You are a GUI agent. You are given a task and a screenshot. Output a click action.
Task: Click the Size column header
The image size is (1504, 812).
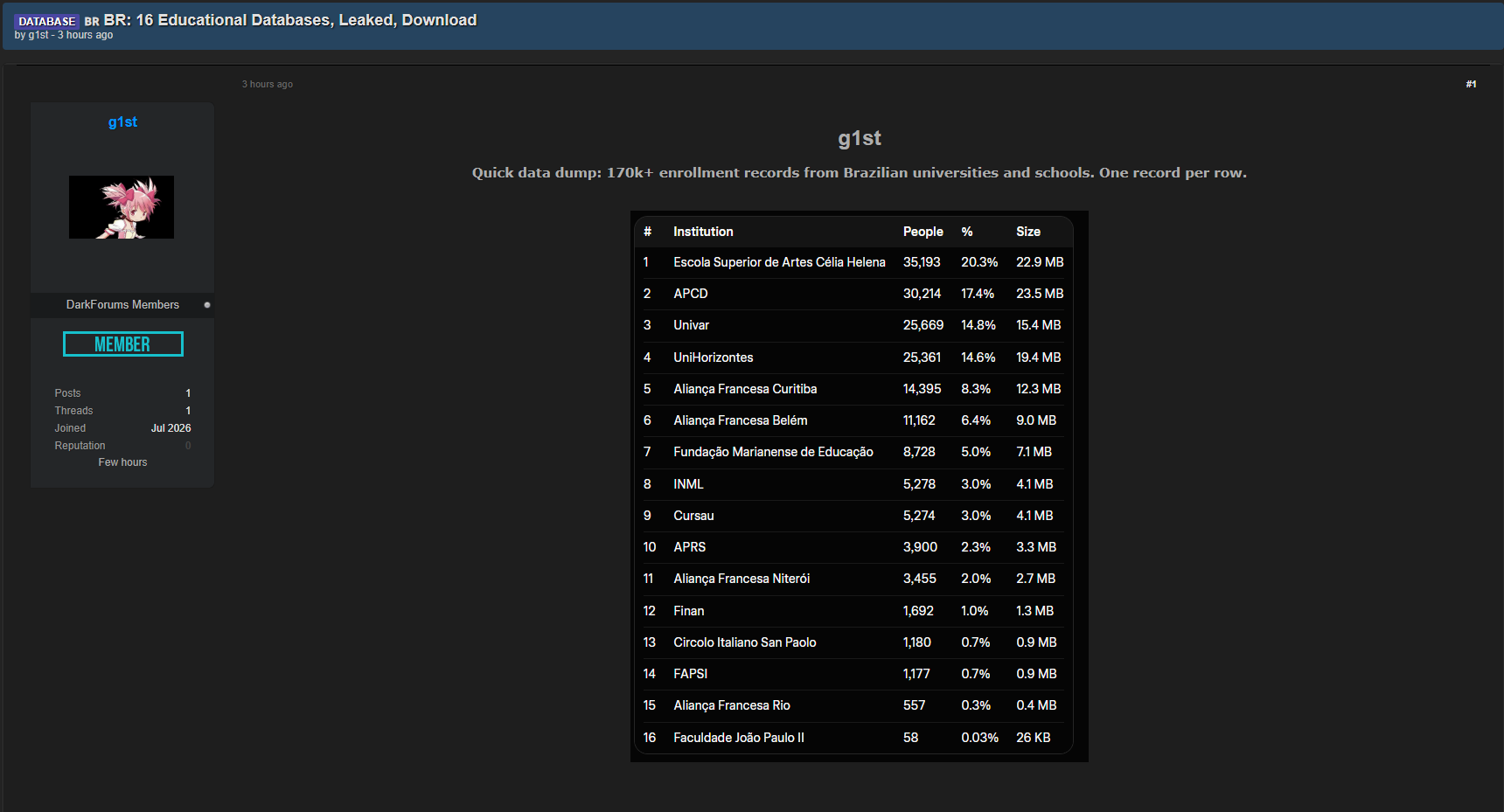pos(1028,232)
